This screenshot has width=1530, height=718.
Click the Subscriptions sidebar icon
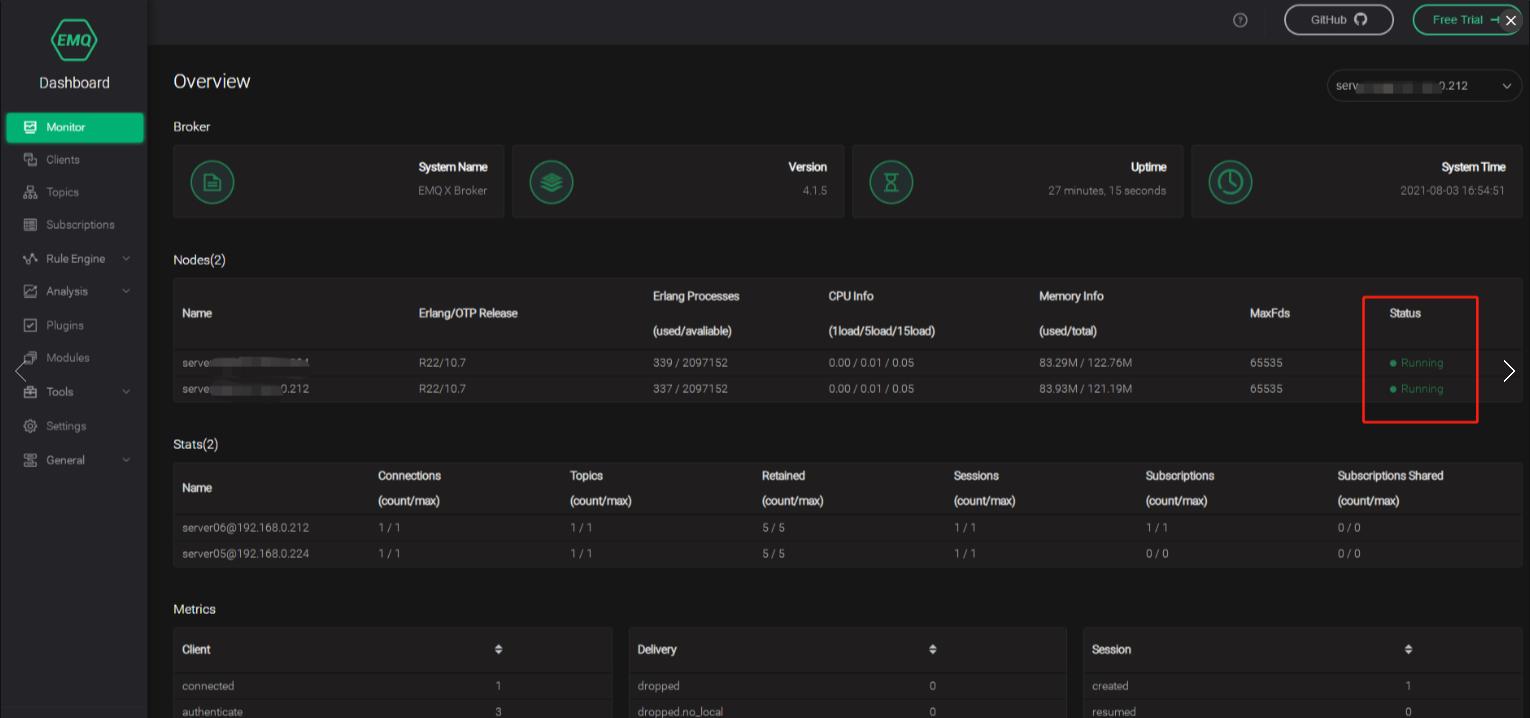point(30,225)
